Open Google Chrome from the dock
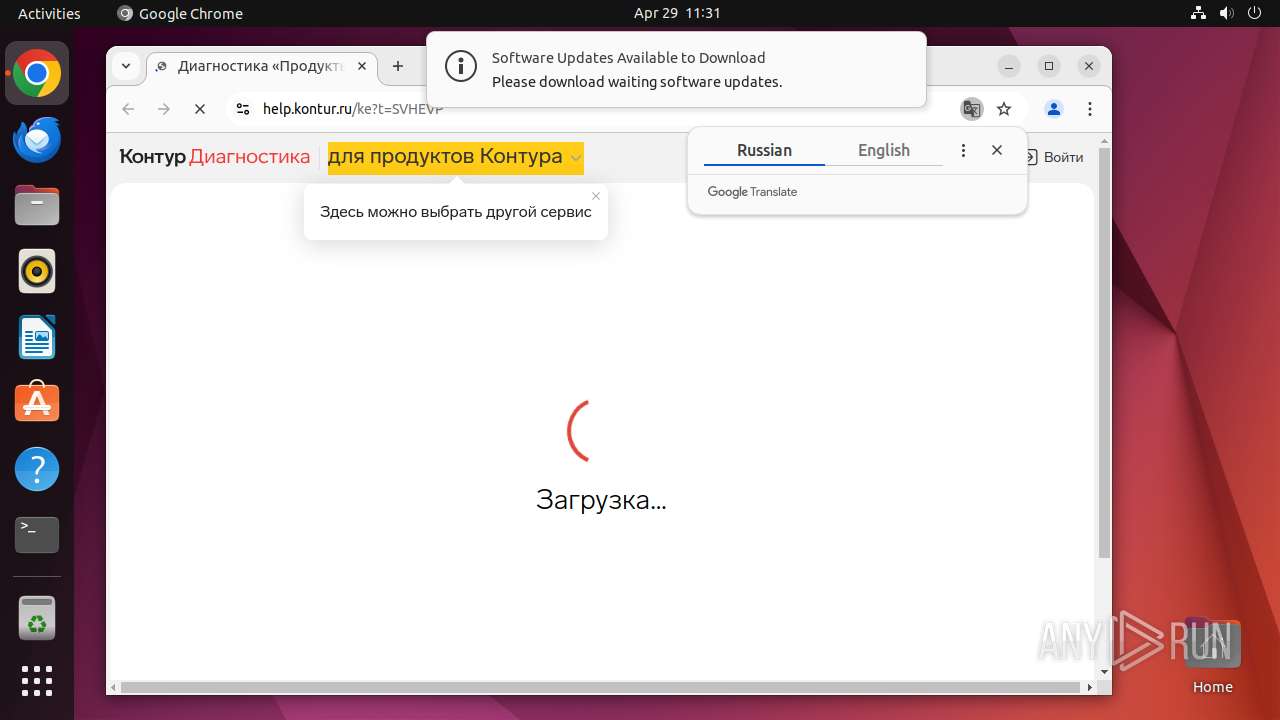Viewport: 1280px width, 720px height. pos(37,74)
